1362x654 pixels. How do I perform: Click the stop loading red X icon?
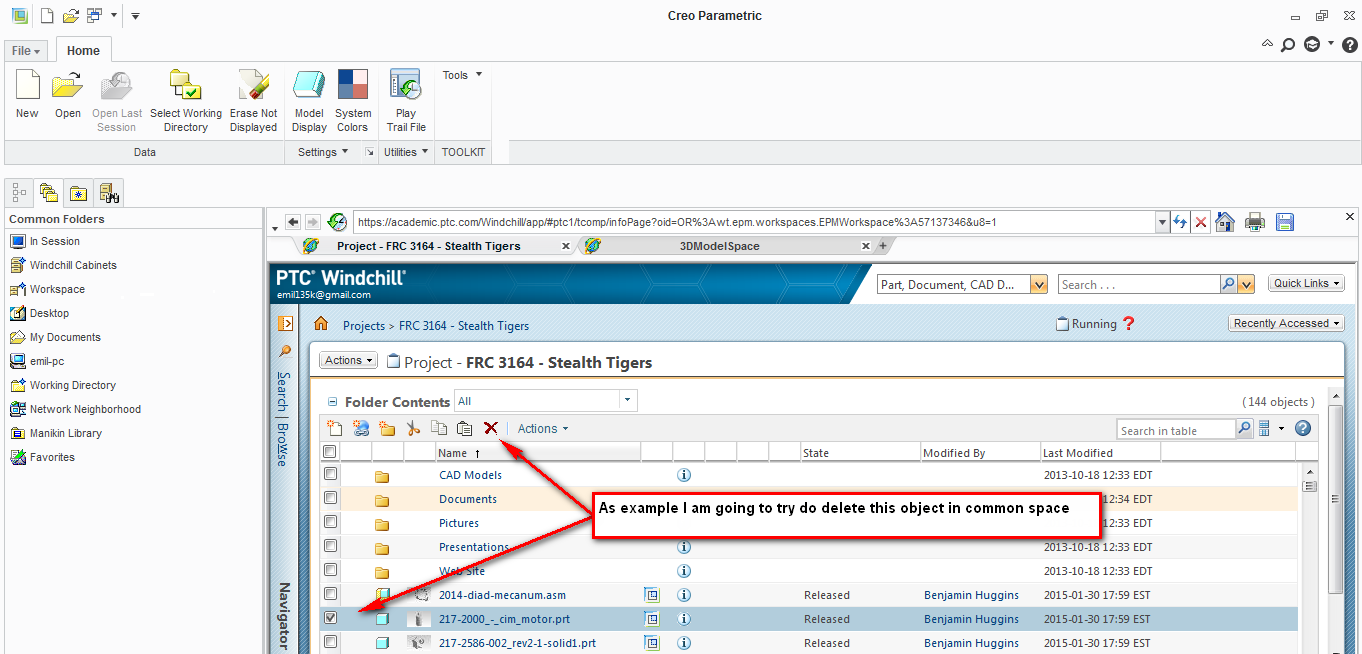[x=1202, y=222]
